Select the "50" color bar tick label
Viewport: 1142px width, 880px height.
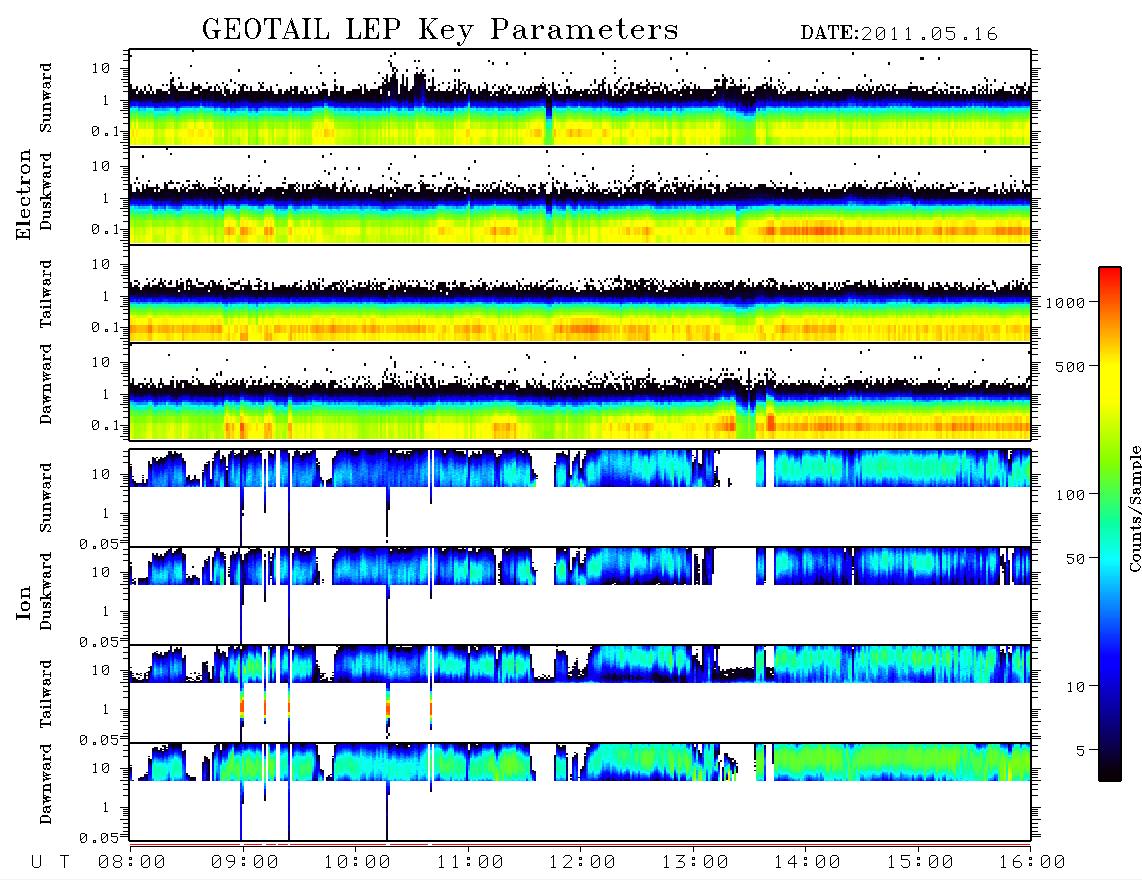[1075, 559]
